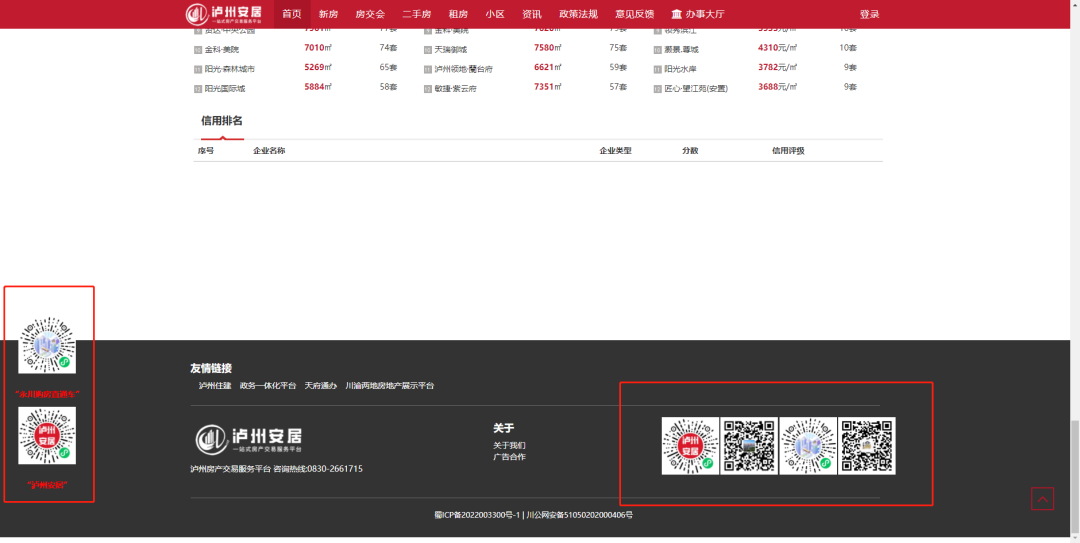Click the page's vertical scrollbar thumb
This screenshot has height=543, width=1080.
[1074, 475]
